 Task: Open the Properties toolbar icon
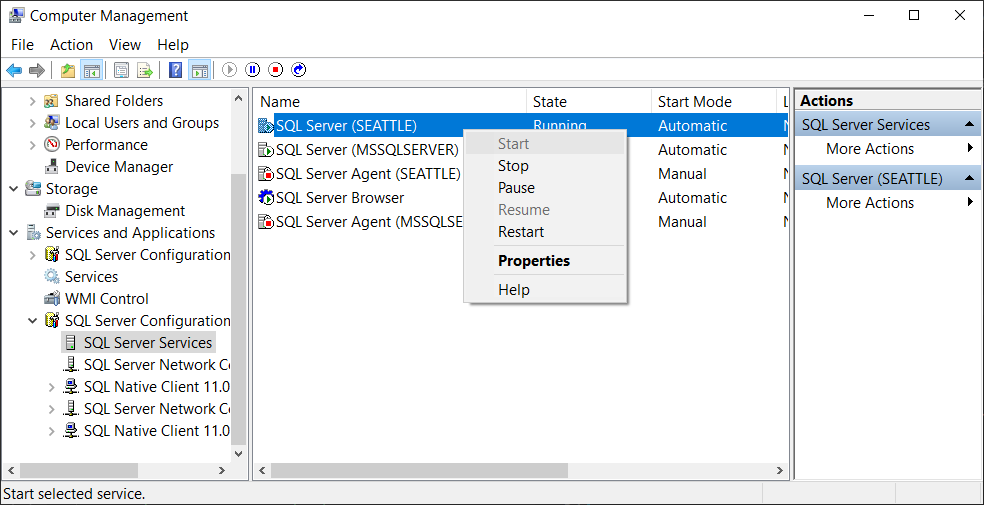click(x=122, y=70)
